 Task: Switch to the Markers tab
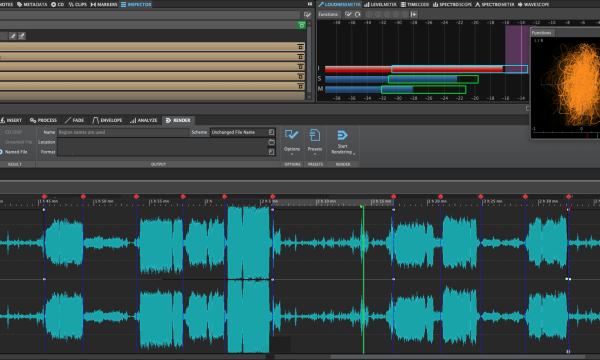[x=104, y=5]
